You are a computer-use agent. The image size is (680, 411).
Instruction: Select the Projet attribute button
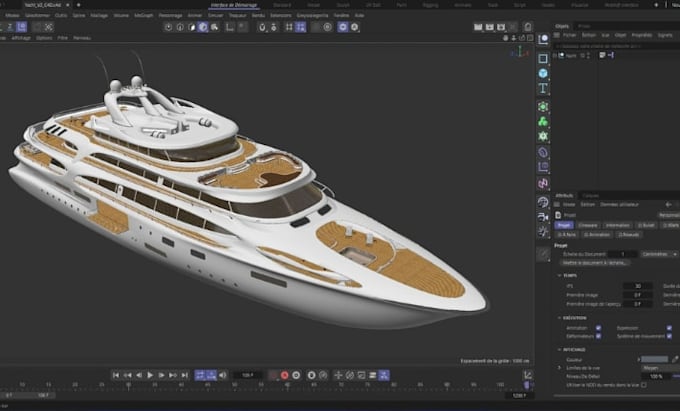[564, 225]
